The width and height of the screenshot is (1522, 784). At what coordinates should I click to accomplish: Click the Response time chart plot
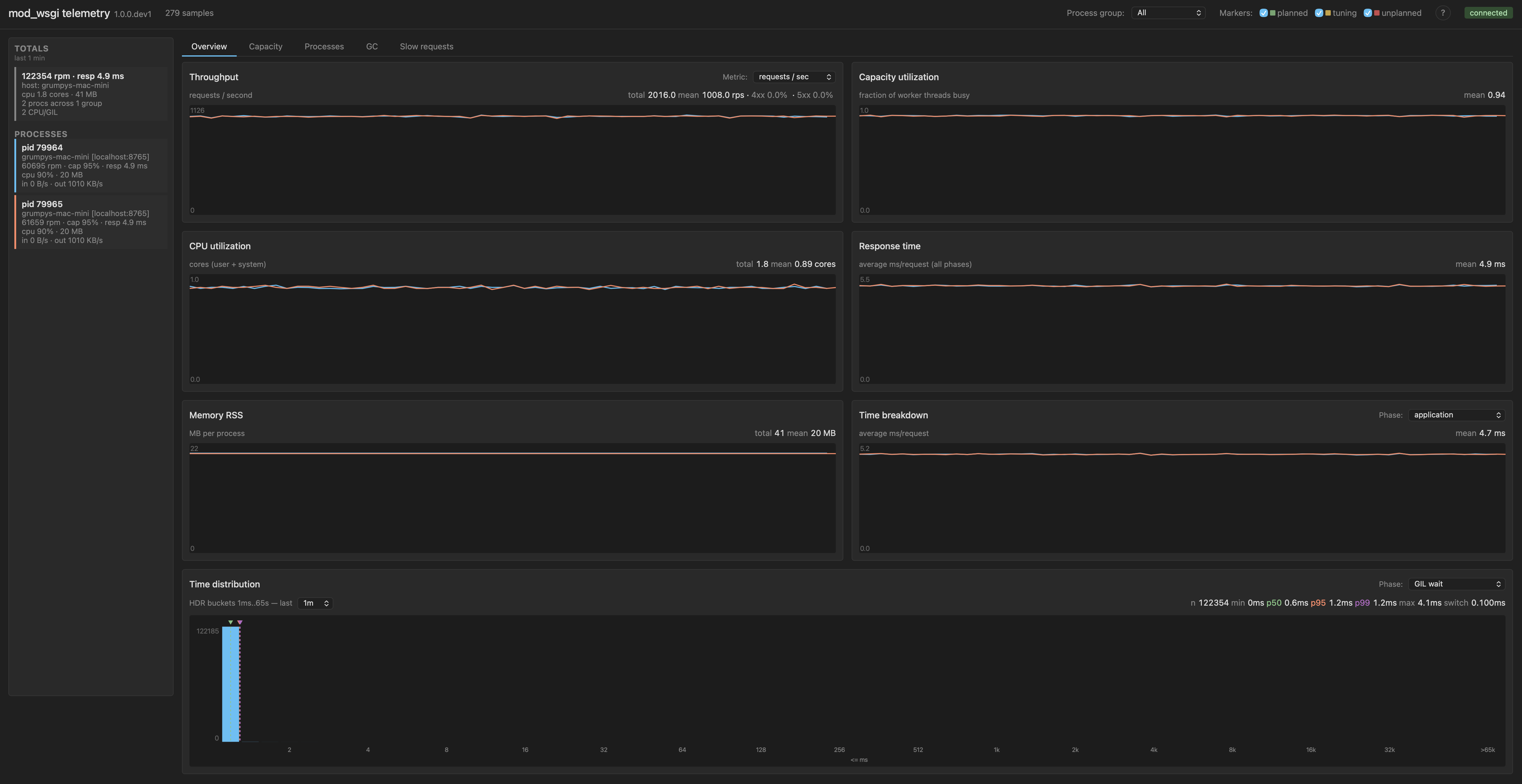[1182, 329]
